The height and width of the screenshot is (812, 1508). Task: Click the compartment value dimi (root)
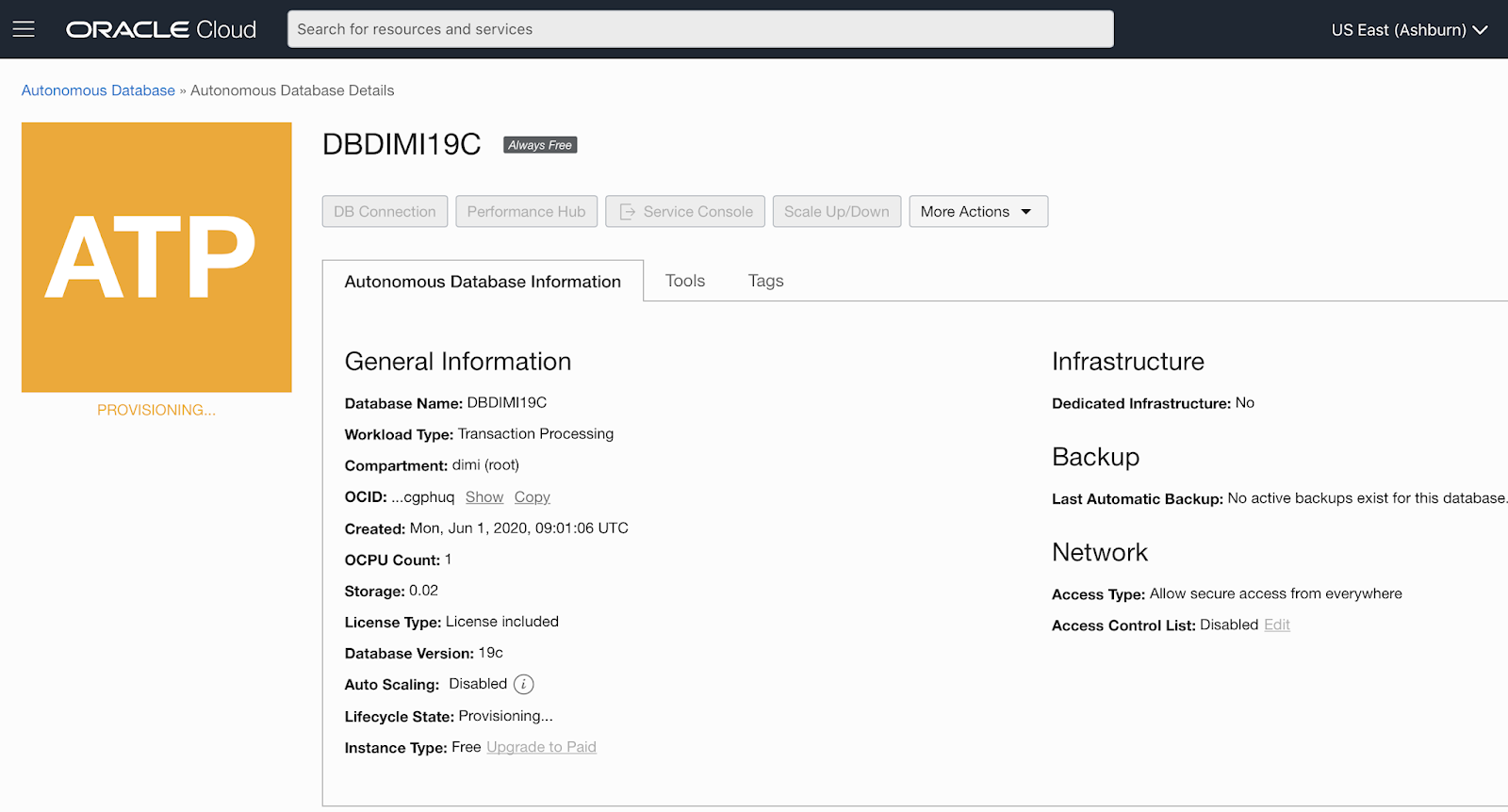[x=485, y=465]
